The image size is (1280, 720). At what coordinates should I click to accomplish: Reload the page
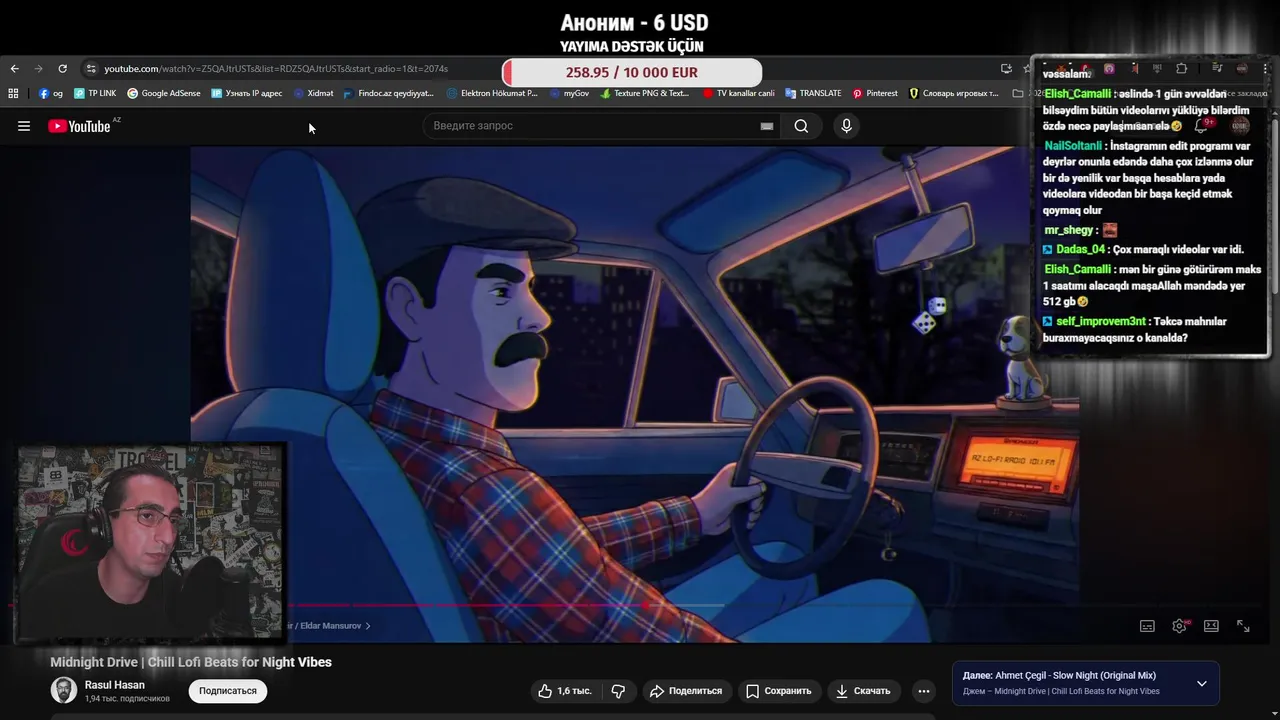pos(62,69)
